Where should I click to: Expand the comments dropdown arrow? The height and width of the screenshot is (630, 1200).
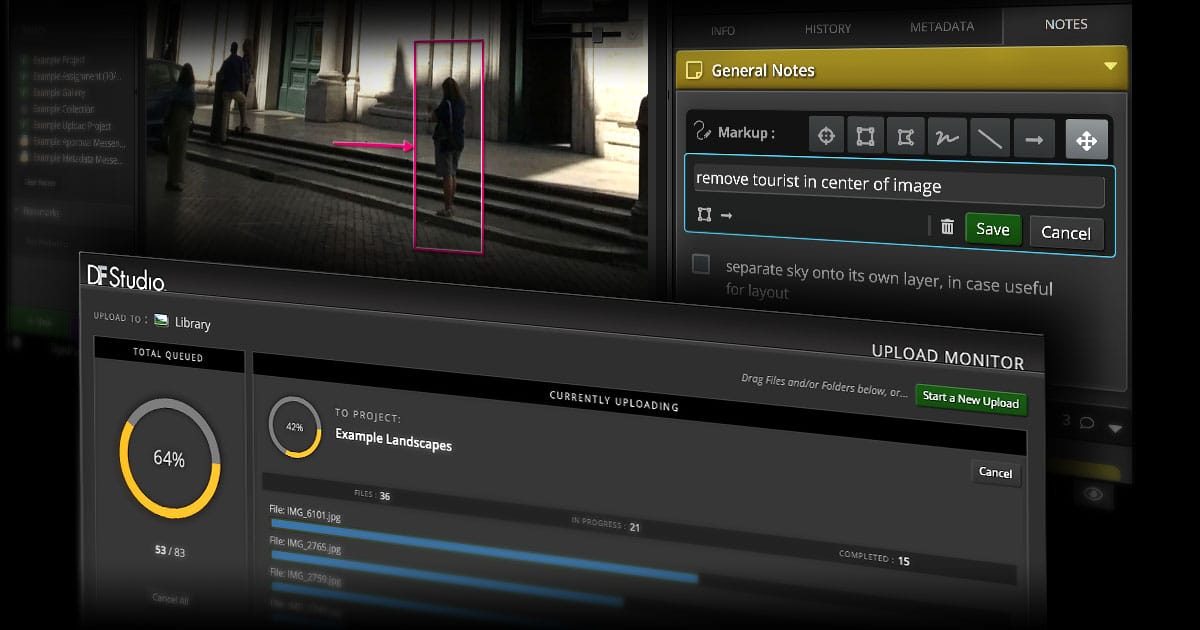click(1116, 429)
